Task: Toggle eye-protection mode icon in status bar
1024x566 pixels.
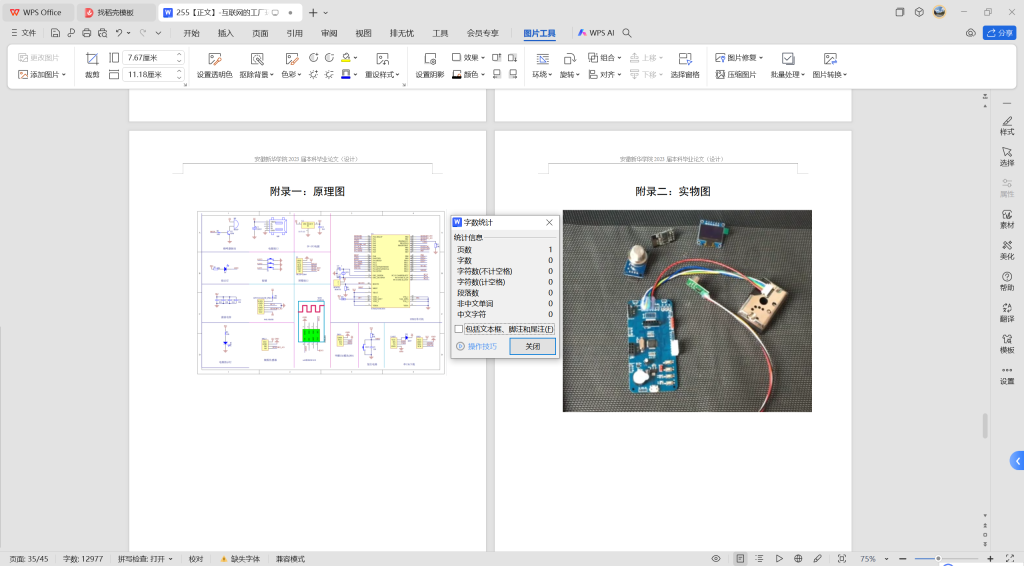Action: (716, 559)
